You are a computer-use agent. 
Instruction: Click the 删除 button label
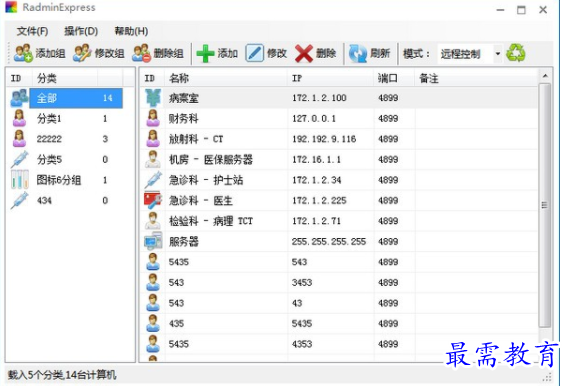point(326,54)
